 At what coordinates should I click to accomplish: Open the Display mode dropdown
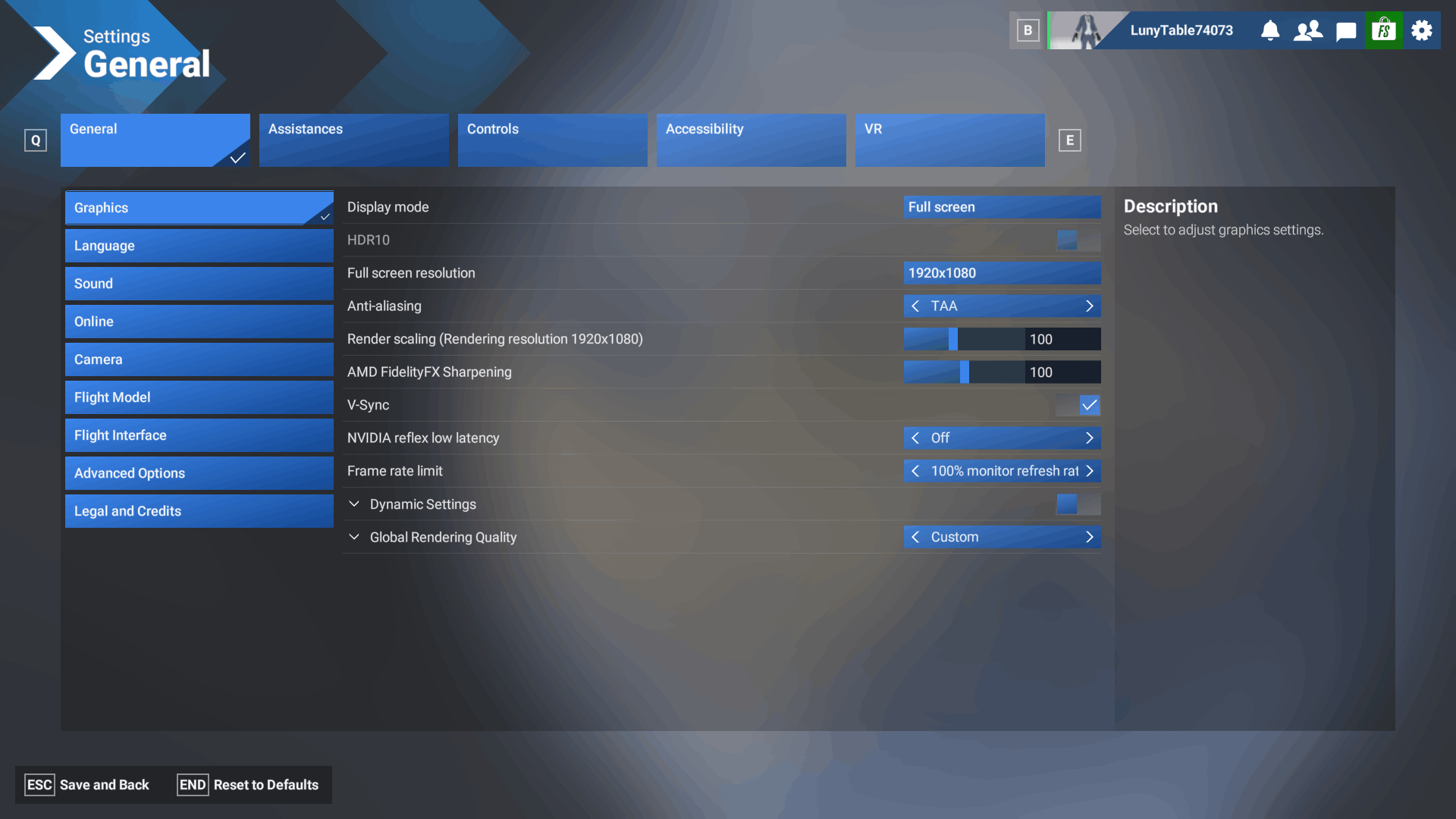coord(1002,207)
